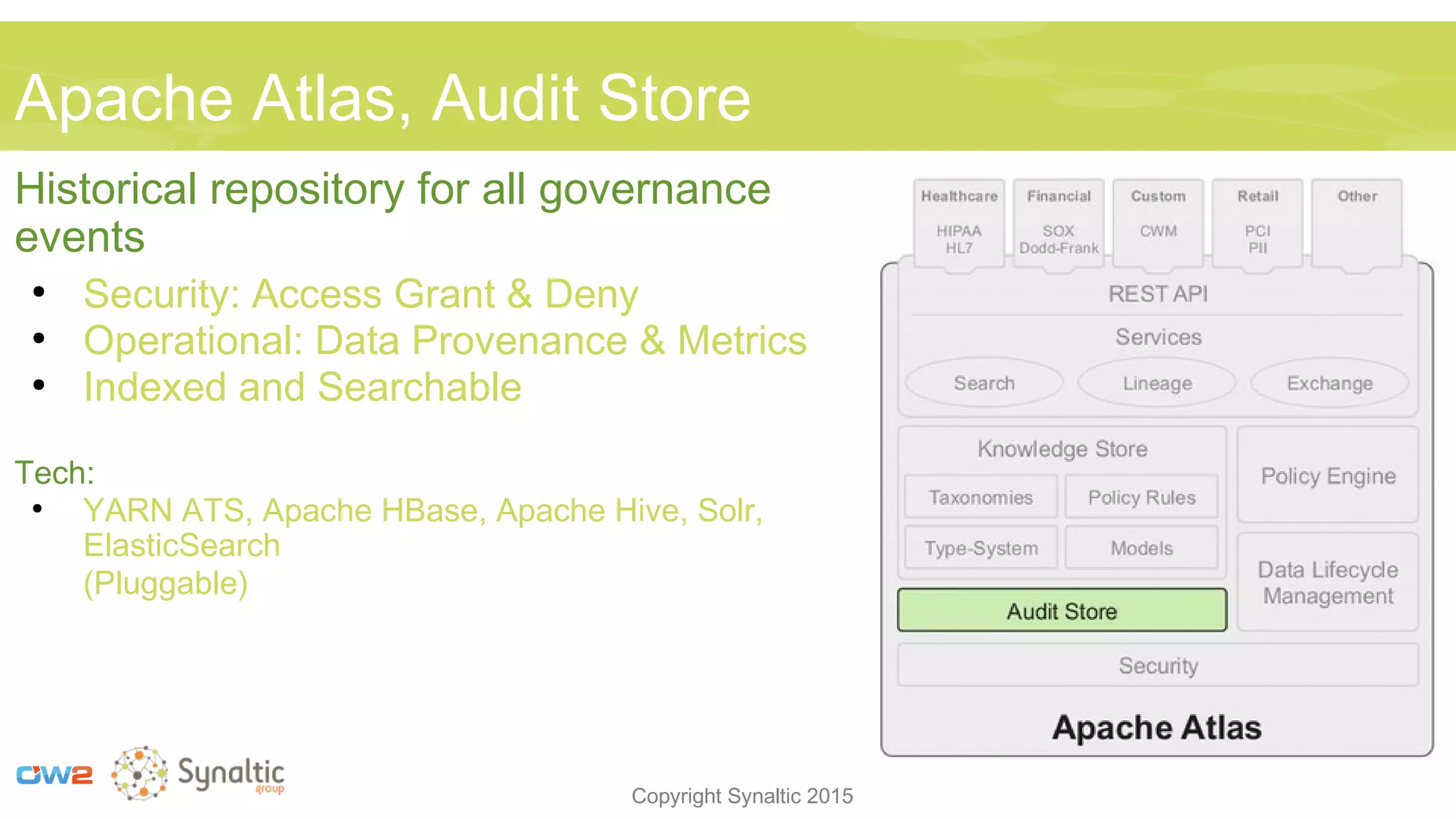Click the Policy Engine block
This screenshot has height=819, width=1456.
1328,475
